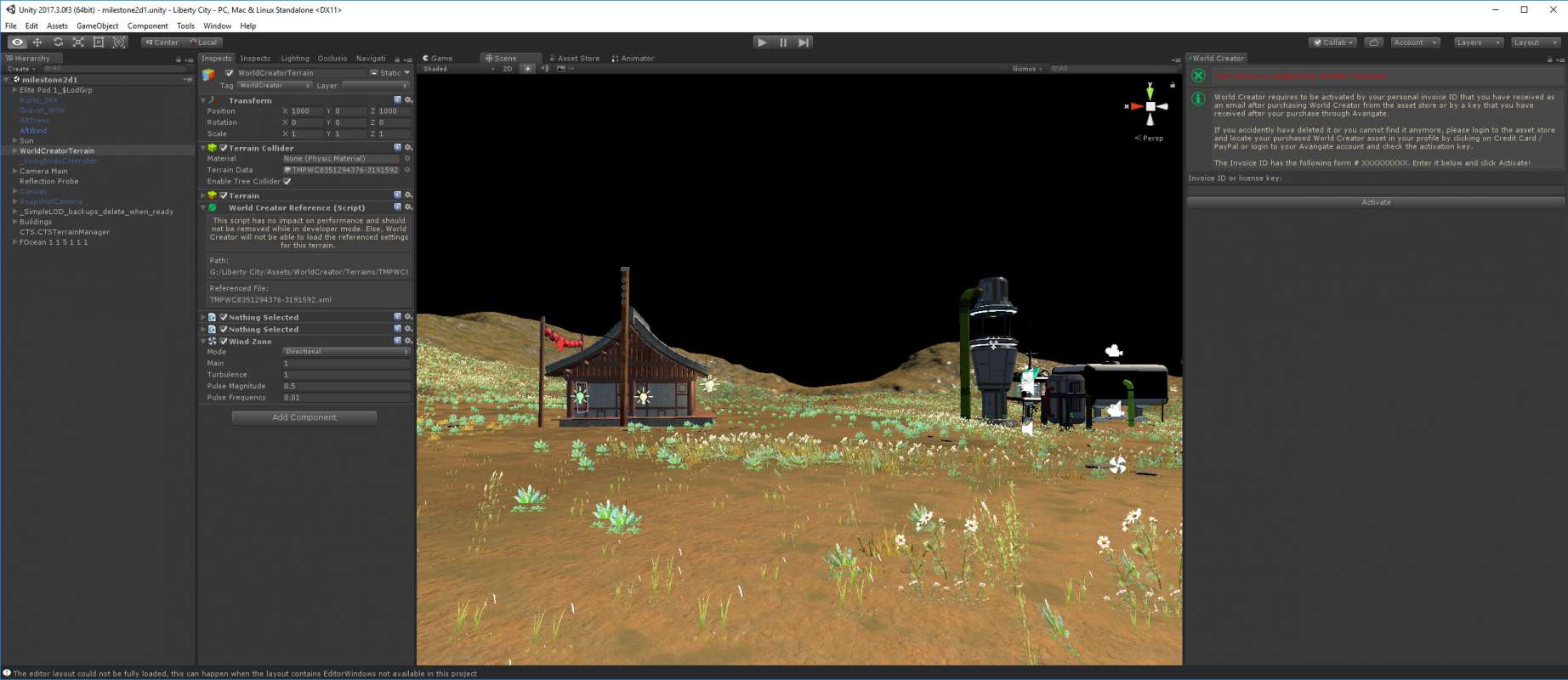Viewport: 1568px width, 680px height.
Task: Open the Static dropdown arrow
Action: tap(406, 72)
